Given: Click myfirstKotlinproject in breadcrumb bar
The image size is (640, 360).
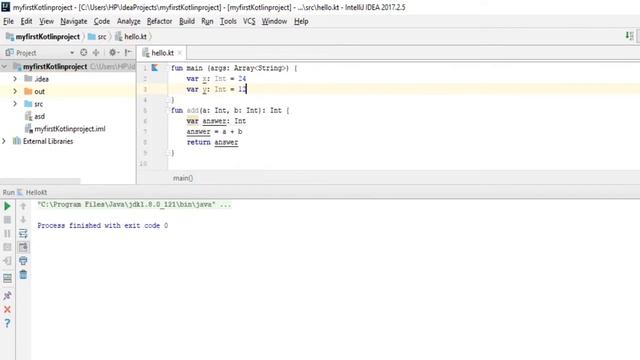Looking at the screenshot, I should point(43,37).
